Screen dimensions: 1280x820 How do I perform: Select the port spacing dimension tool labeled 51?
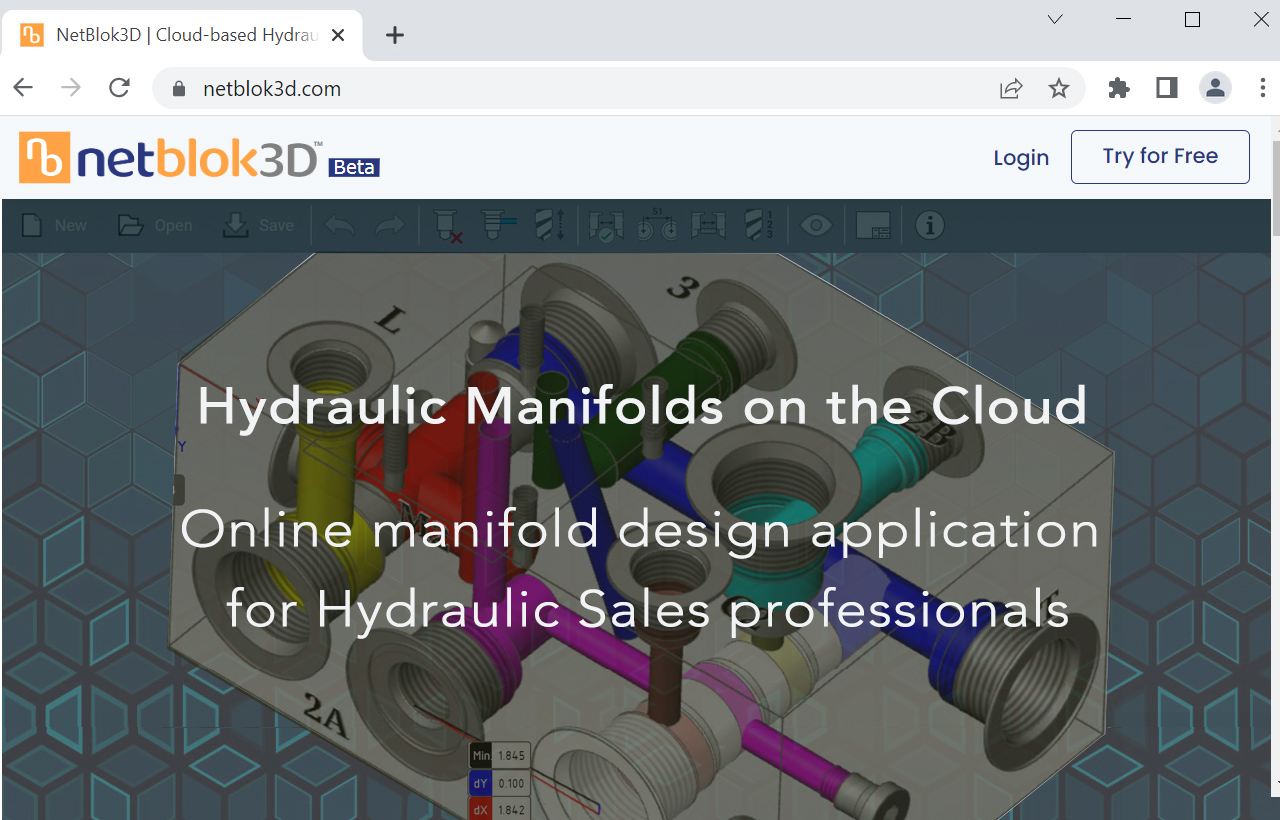coord(657,225)
